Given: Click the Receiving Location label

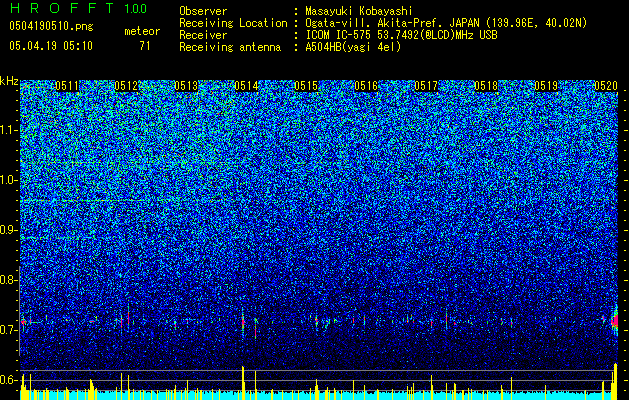Looking at the screenshot, I should (x=233, y=23).
